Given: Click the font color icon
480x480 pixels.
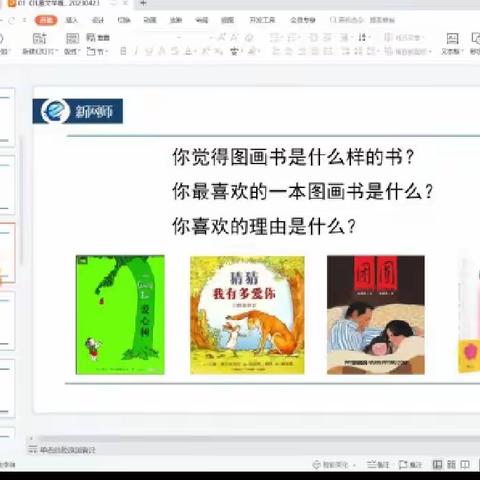Looking at the screenshot, I should [x=188, y=51].
